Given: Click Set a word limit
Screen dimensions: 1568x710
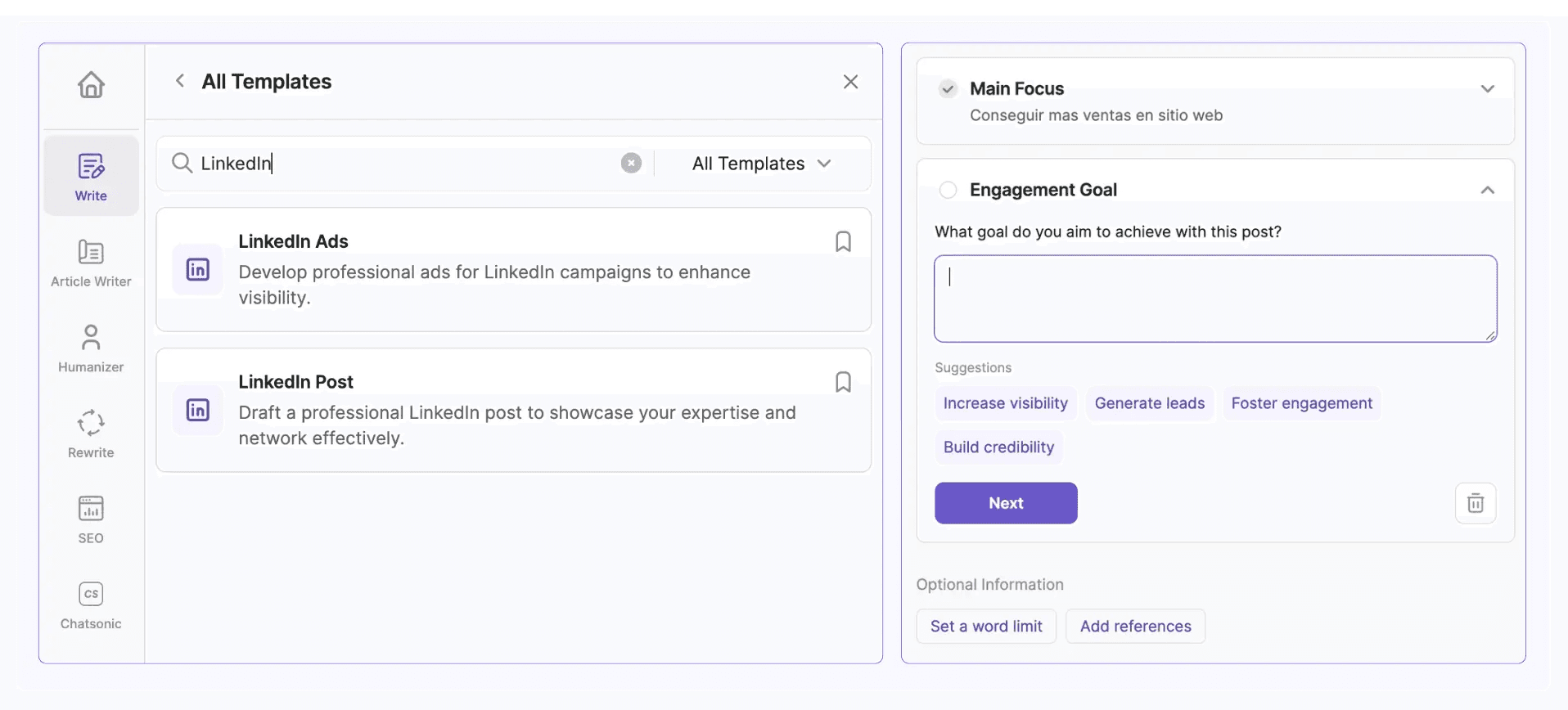Looking at the screenshot, I should tap(986, 626).
